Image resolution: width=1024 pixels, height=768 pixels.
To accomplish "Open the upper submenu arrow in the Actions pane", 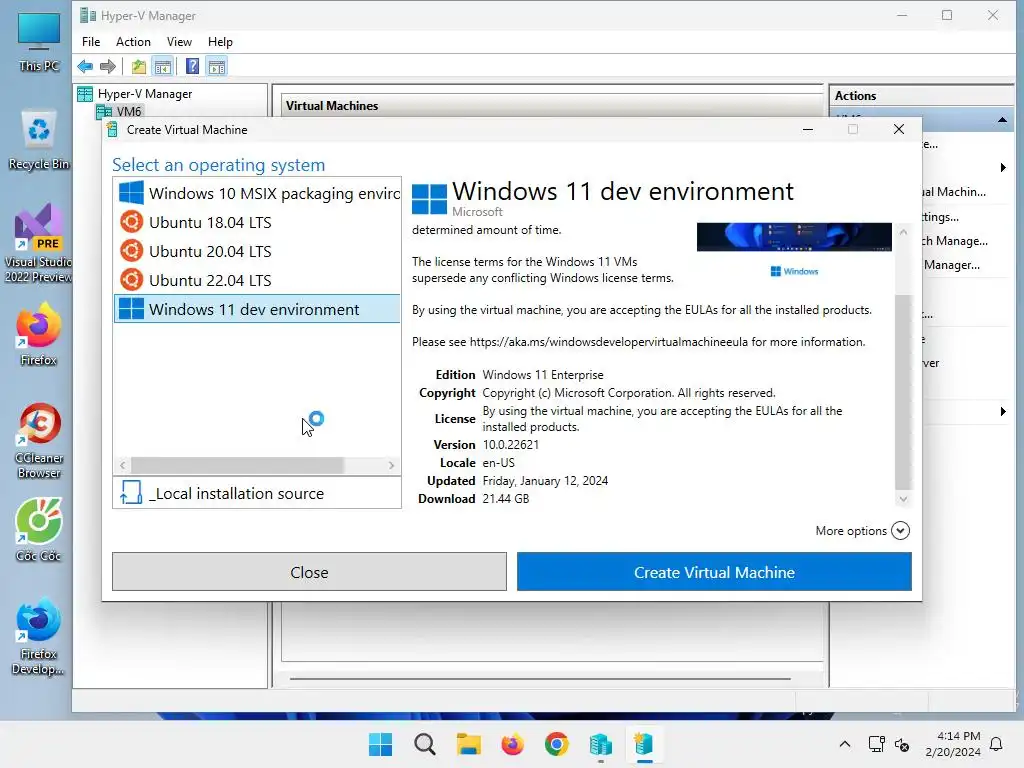I will [1003, 168].
